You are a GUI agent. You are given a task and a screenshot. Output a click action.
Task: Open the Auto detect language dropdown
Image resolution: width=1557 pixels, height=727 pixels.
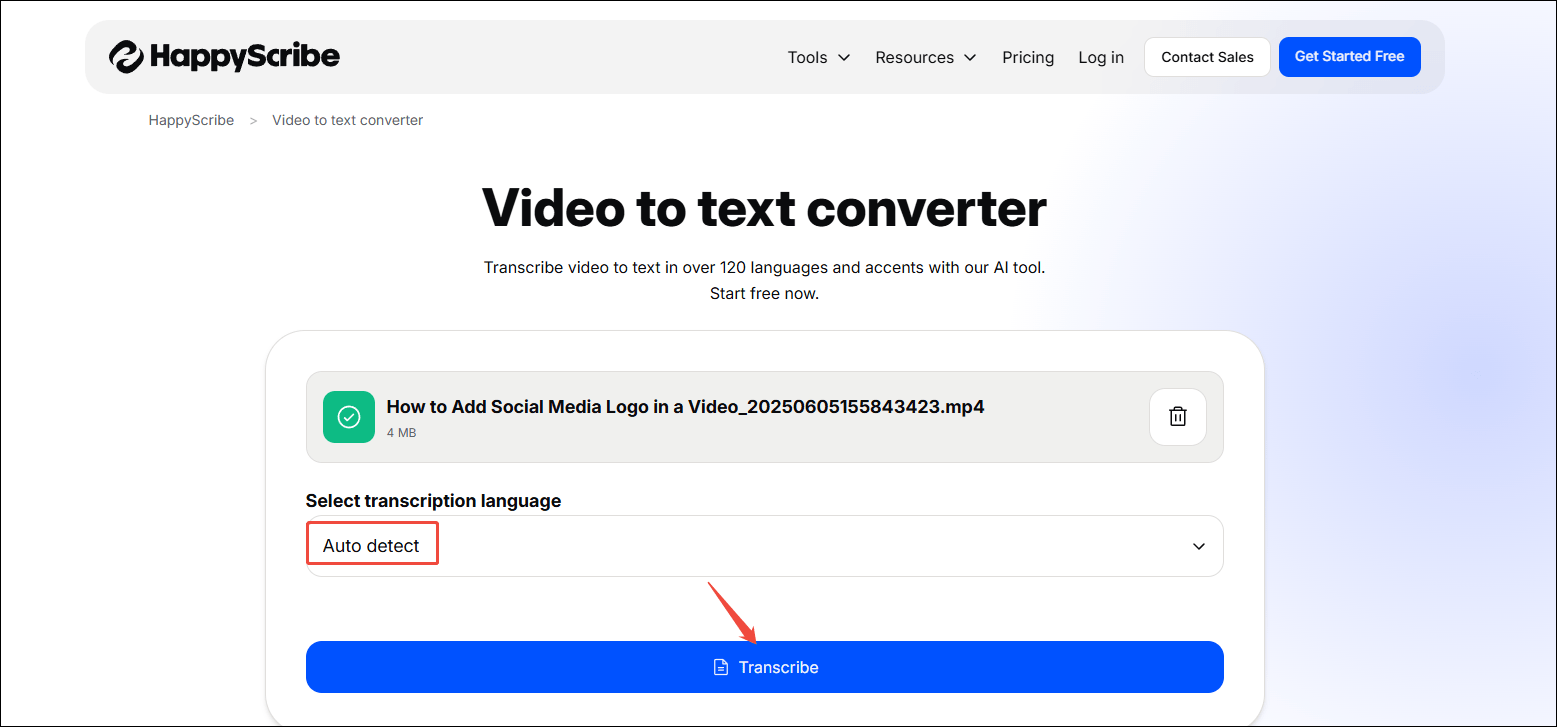(x=764, y=546)
